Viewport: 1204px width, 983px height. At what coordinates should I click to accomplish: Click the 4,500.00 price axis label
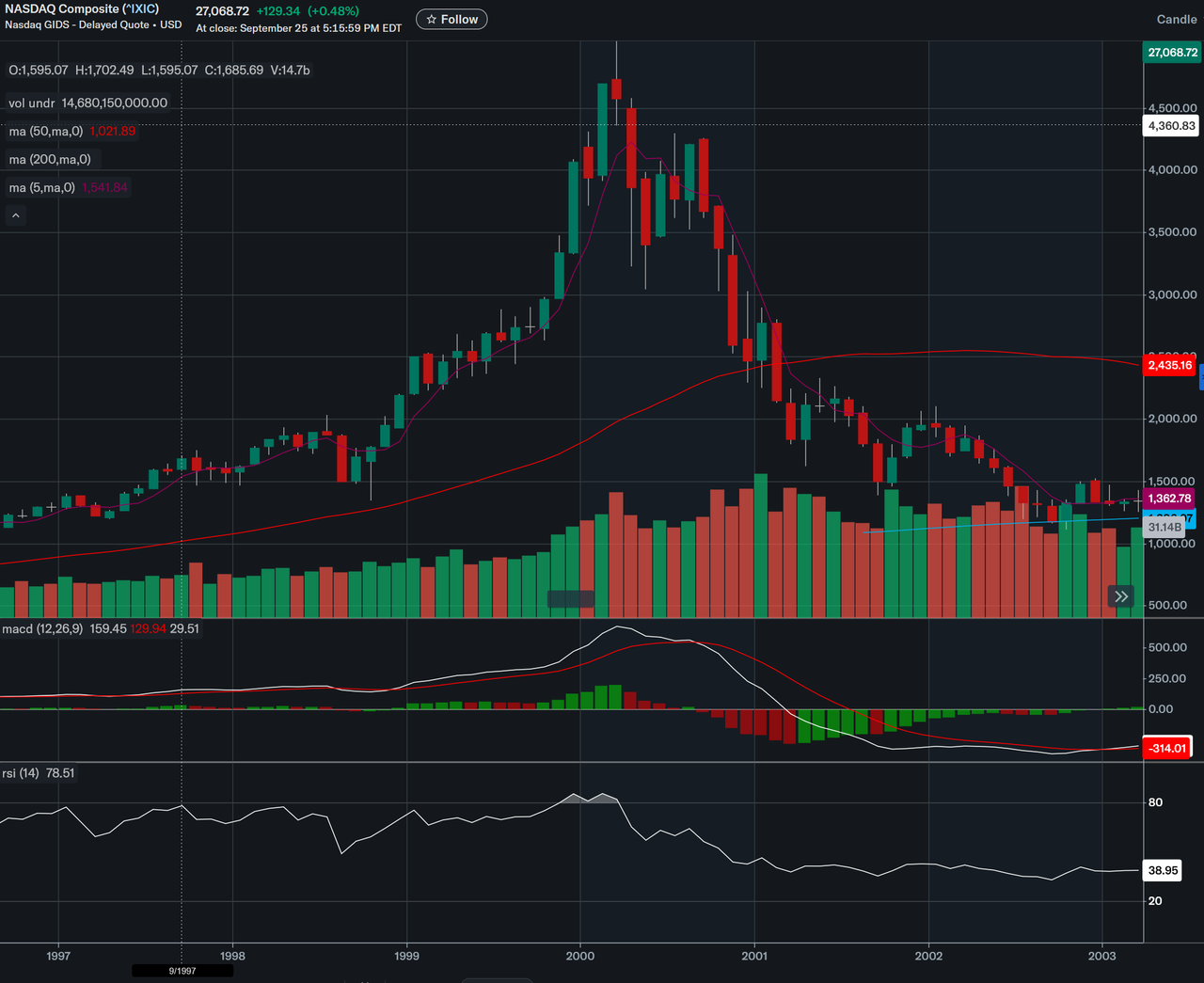[x=1173, y=108]
